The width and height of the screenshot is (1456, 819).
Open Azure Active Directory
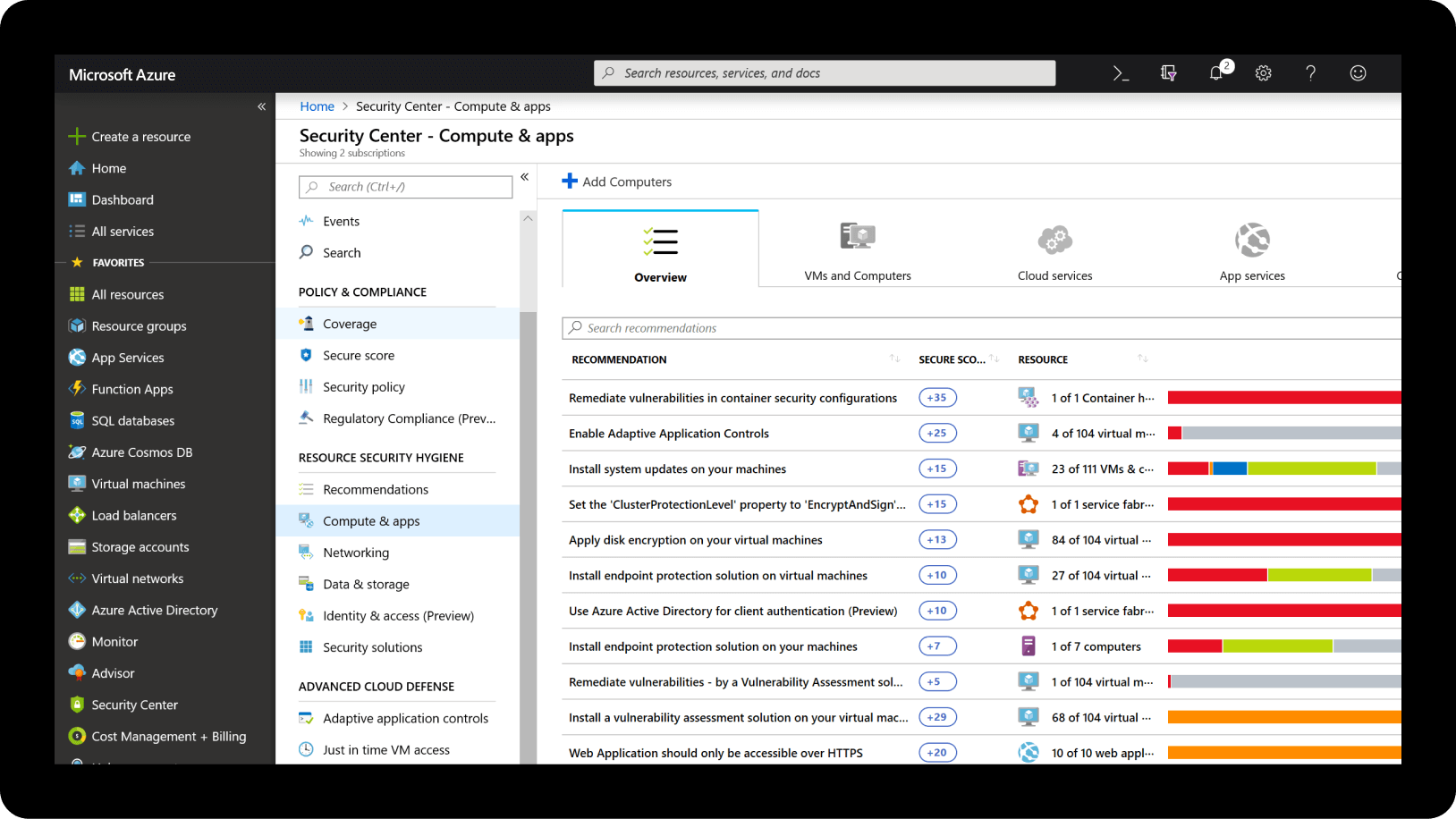tap(153, 610)
